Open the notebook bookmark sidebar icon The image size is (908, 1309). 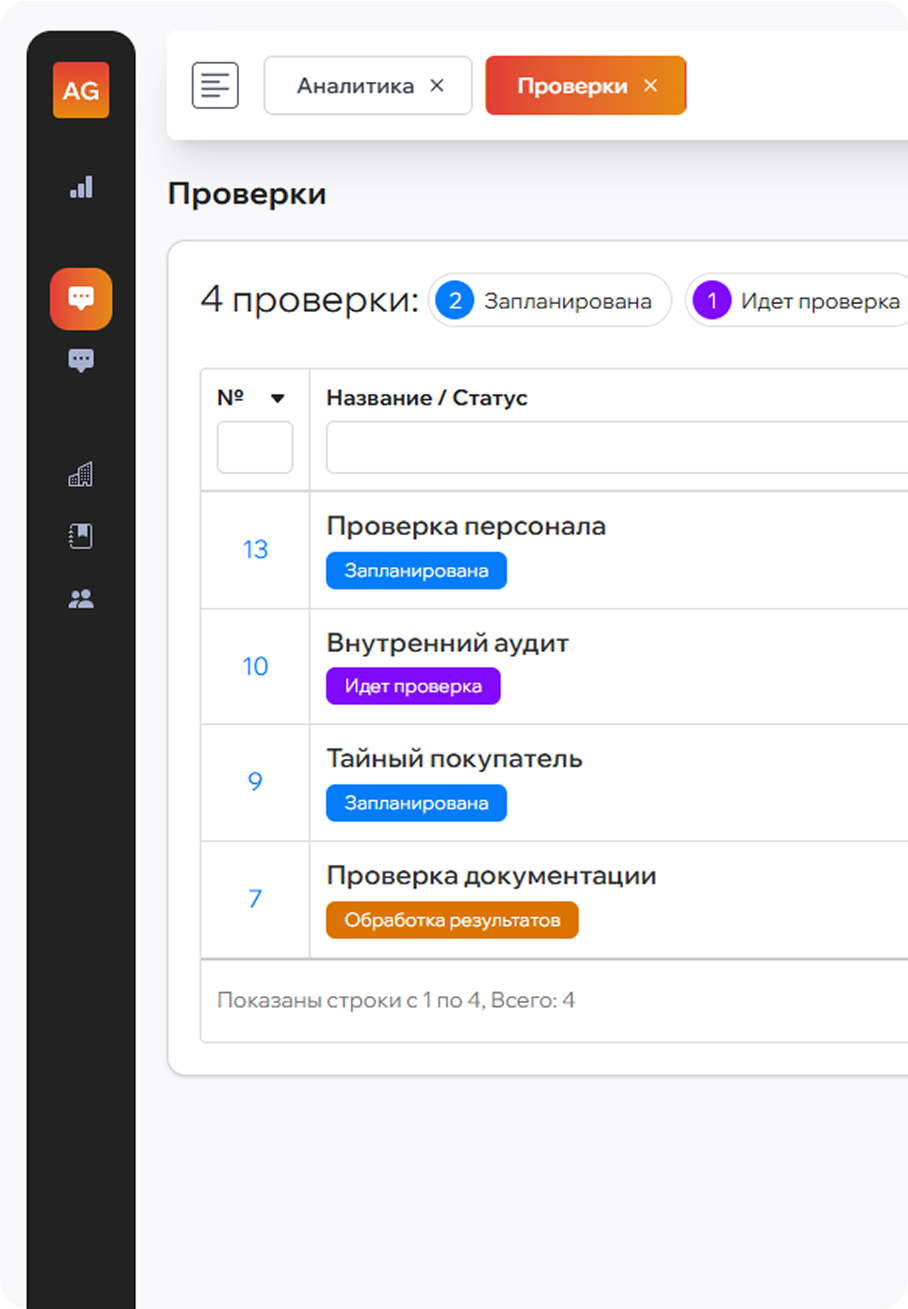[x=81, y=537]
